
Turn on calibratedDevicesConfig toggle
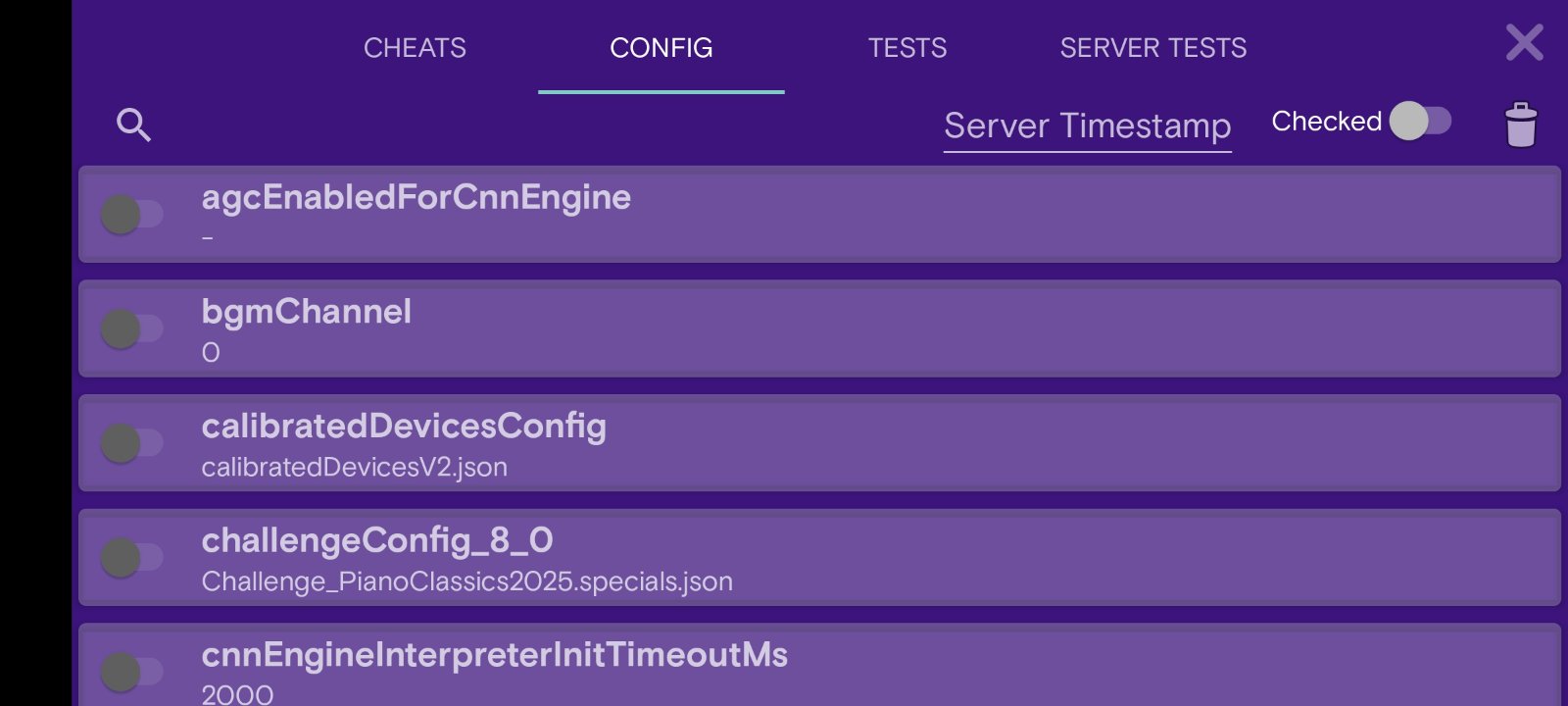[131, 443]
